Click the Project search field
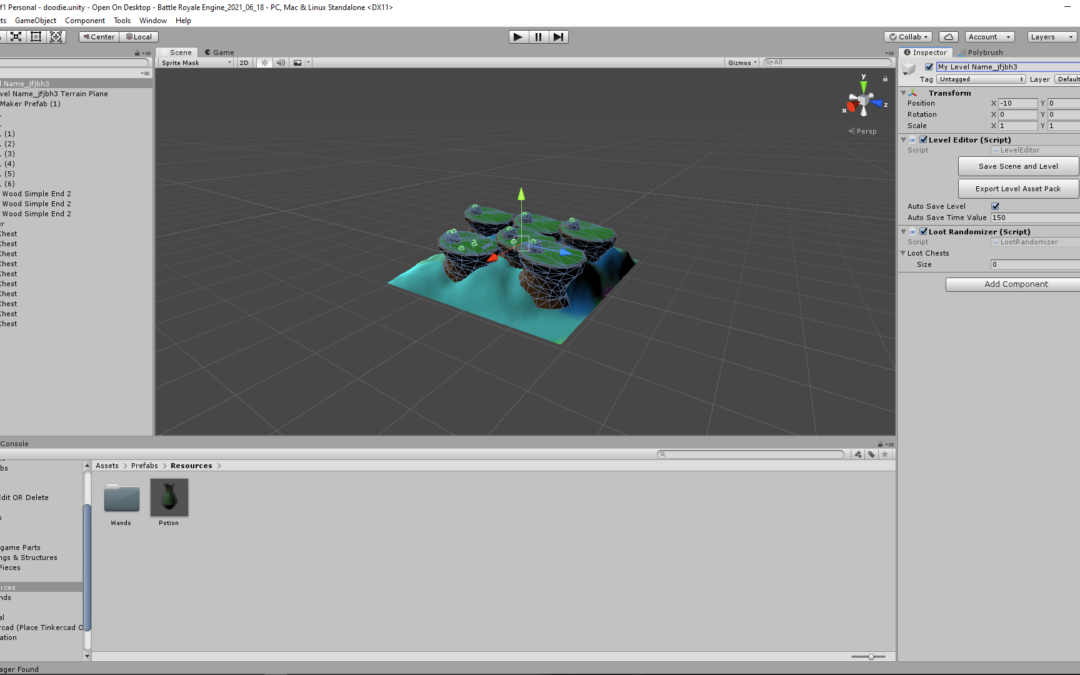 coord(751,454)
